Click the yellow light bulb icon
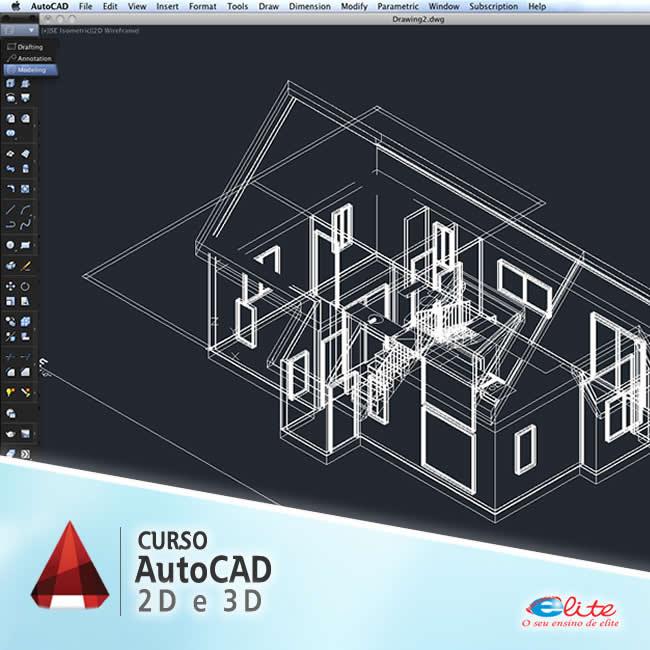Screen dimensions: 650x650 point(10,392)
